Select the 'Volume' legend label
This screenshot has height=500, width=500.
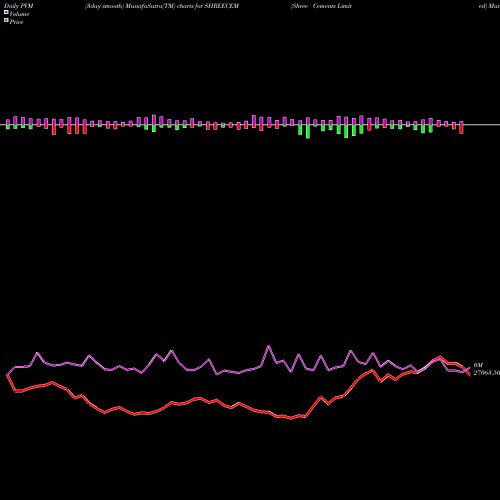coord(19,14)
